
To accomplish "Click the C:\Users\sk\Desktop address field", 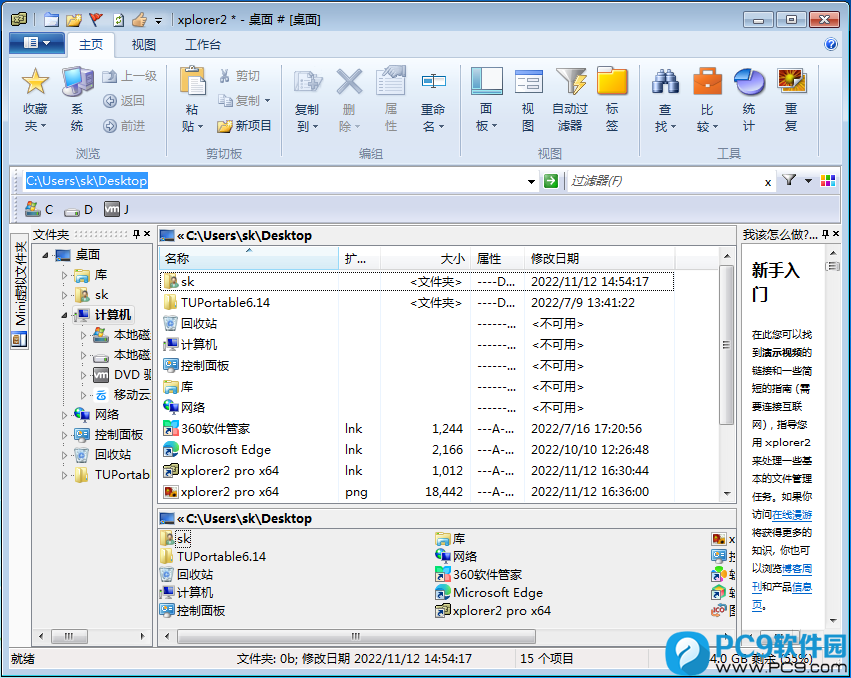I will (x=274, y=181).
